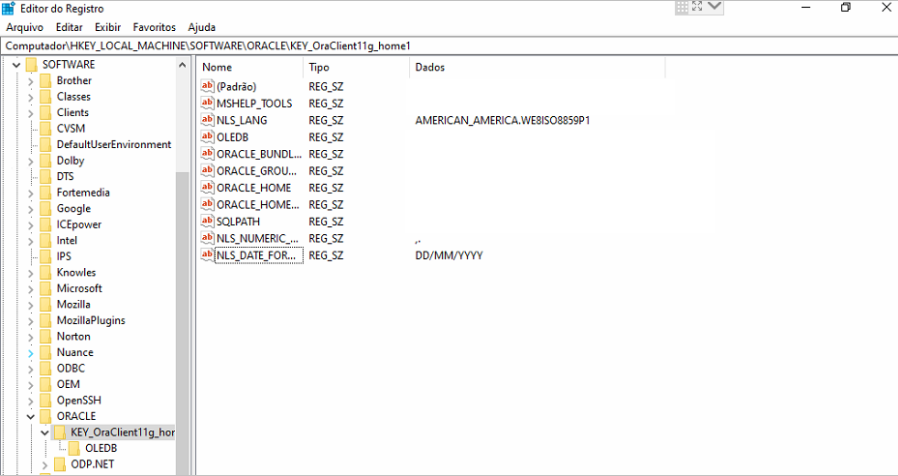Viewport: 898px width, 476px height.
Task: Click the Brother folder icon
Action: tap(45, 81)
